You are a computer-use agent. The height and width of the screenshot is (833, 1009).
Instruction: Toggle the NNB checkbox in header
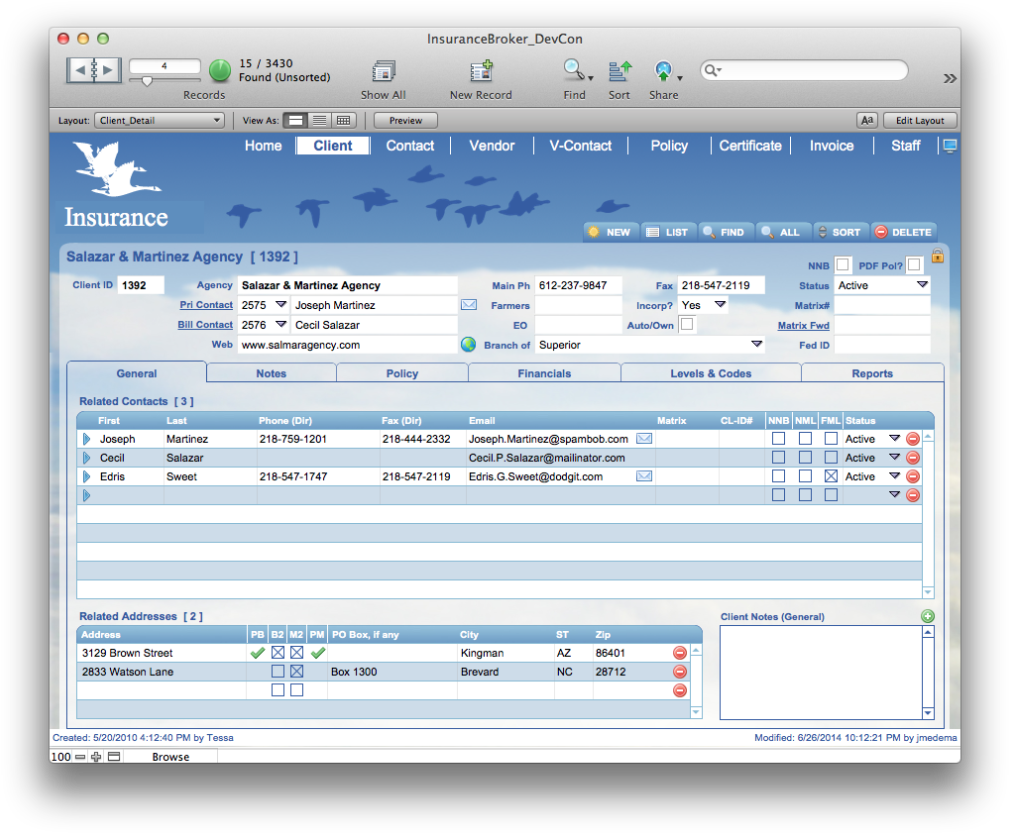[843, 265]
